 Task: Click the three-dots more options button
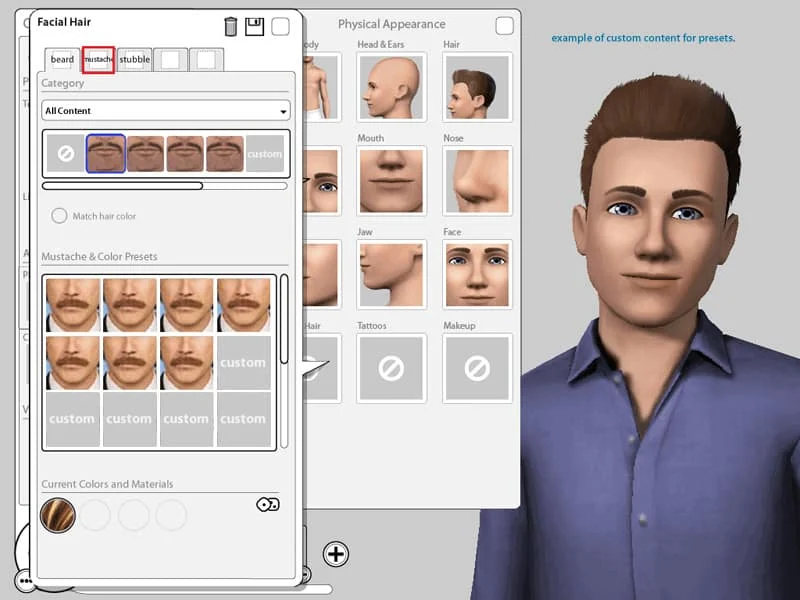coord(25,581)
